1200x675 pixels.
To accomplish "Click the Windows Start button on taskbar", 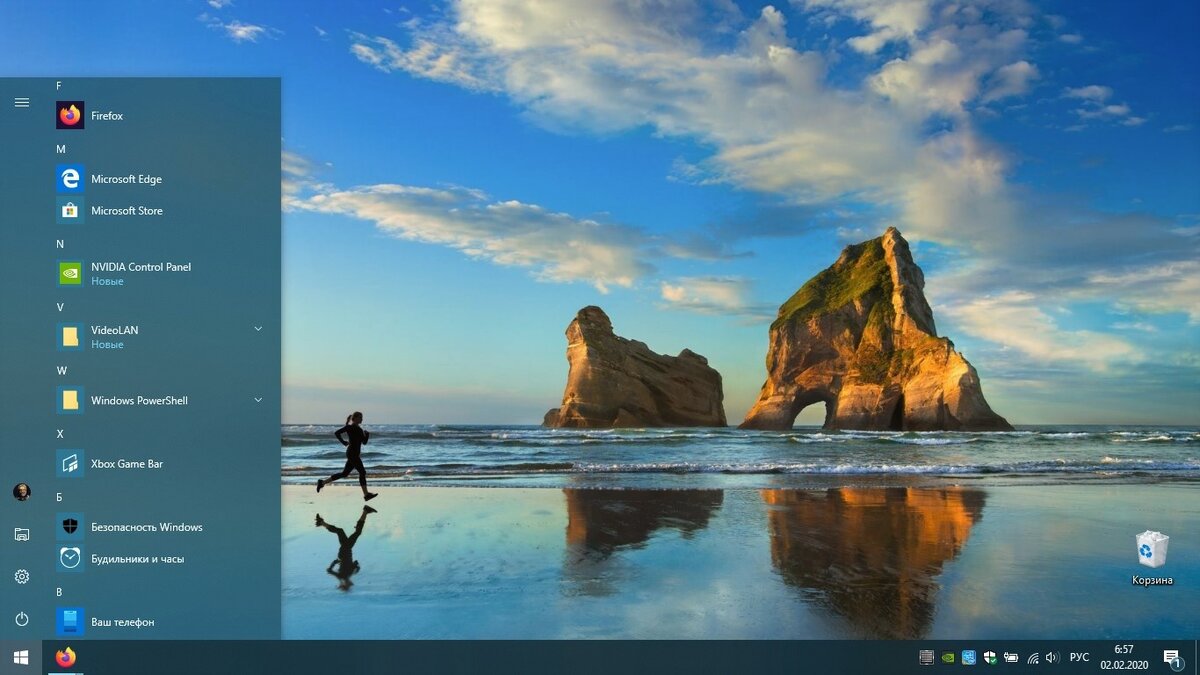I will click(x=21, y=657).
